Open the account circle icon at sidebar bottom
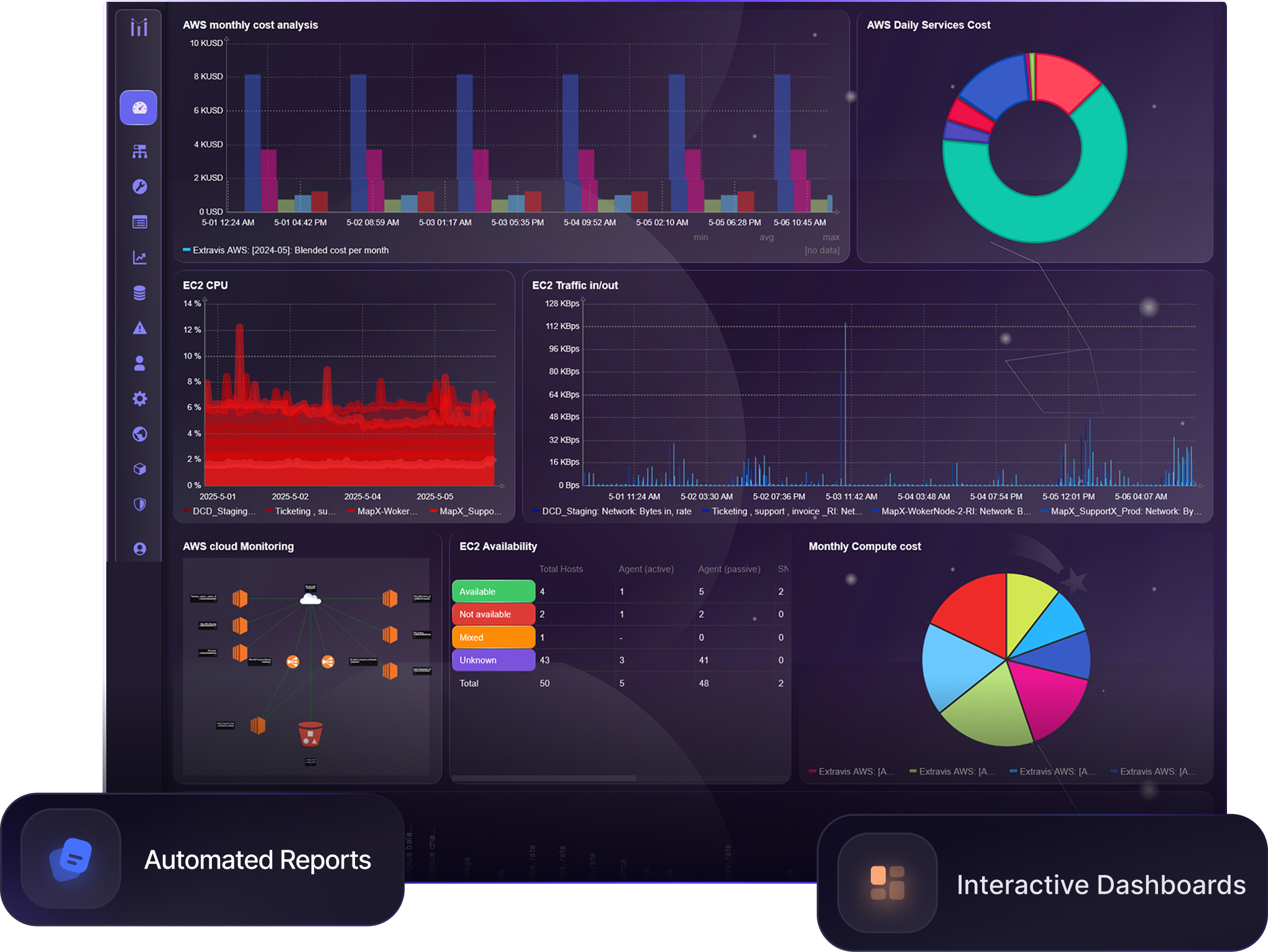 point(140,549)
